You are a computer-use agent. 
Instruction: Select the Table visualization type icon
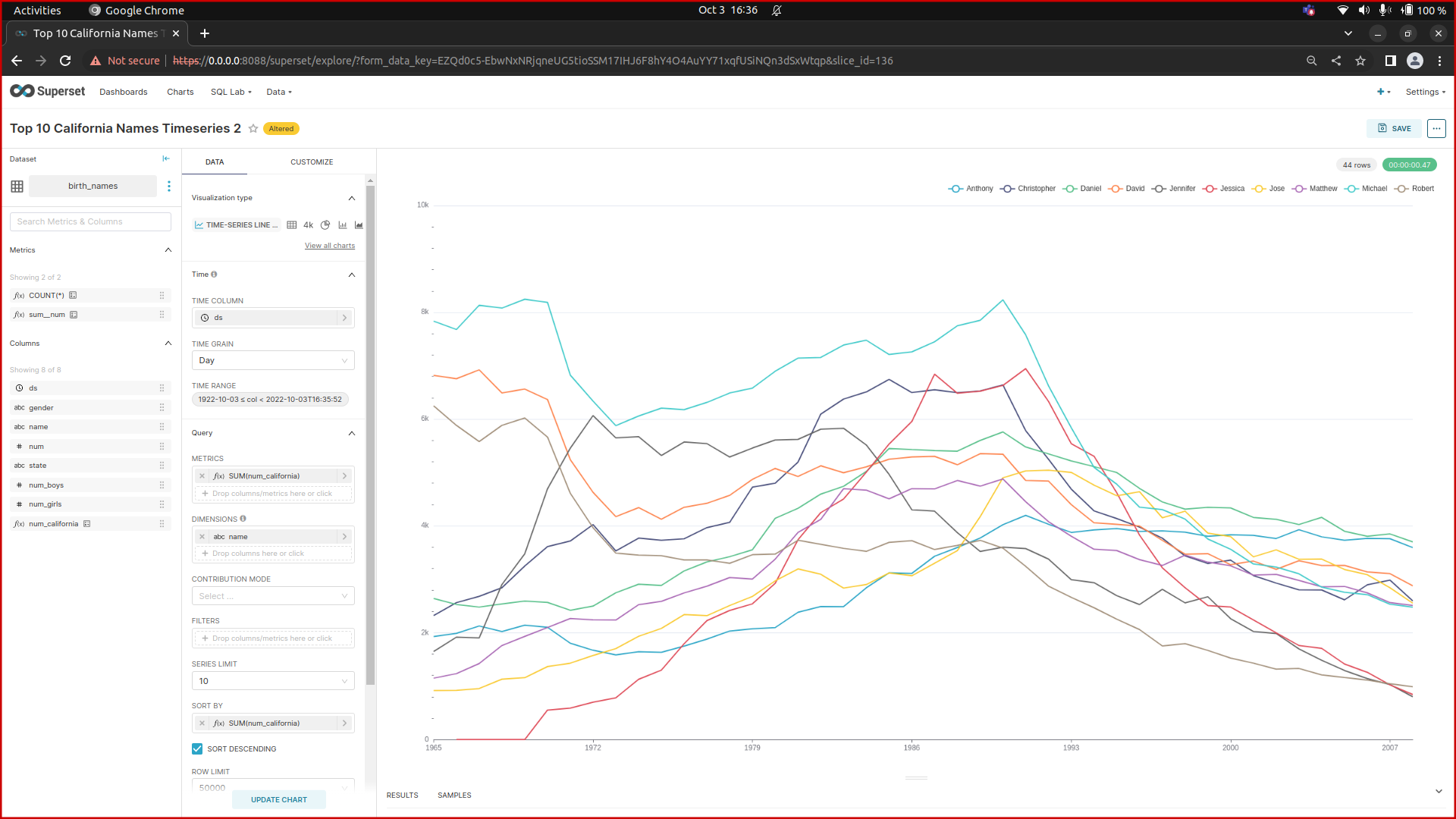[x=292, y=224]
